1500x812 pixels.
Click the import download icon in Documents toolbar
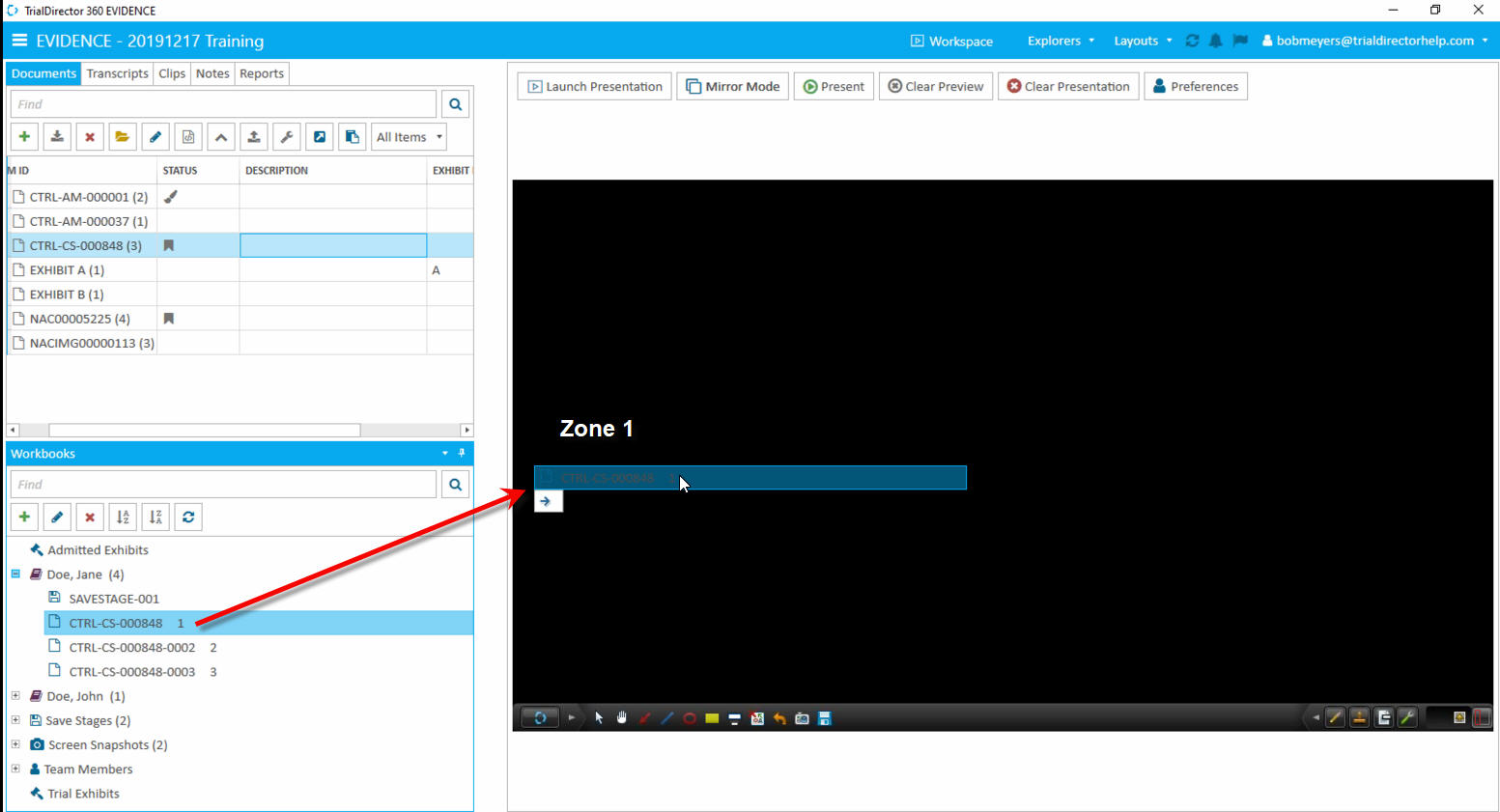[57, 137]
